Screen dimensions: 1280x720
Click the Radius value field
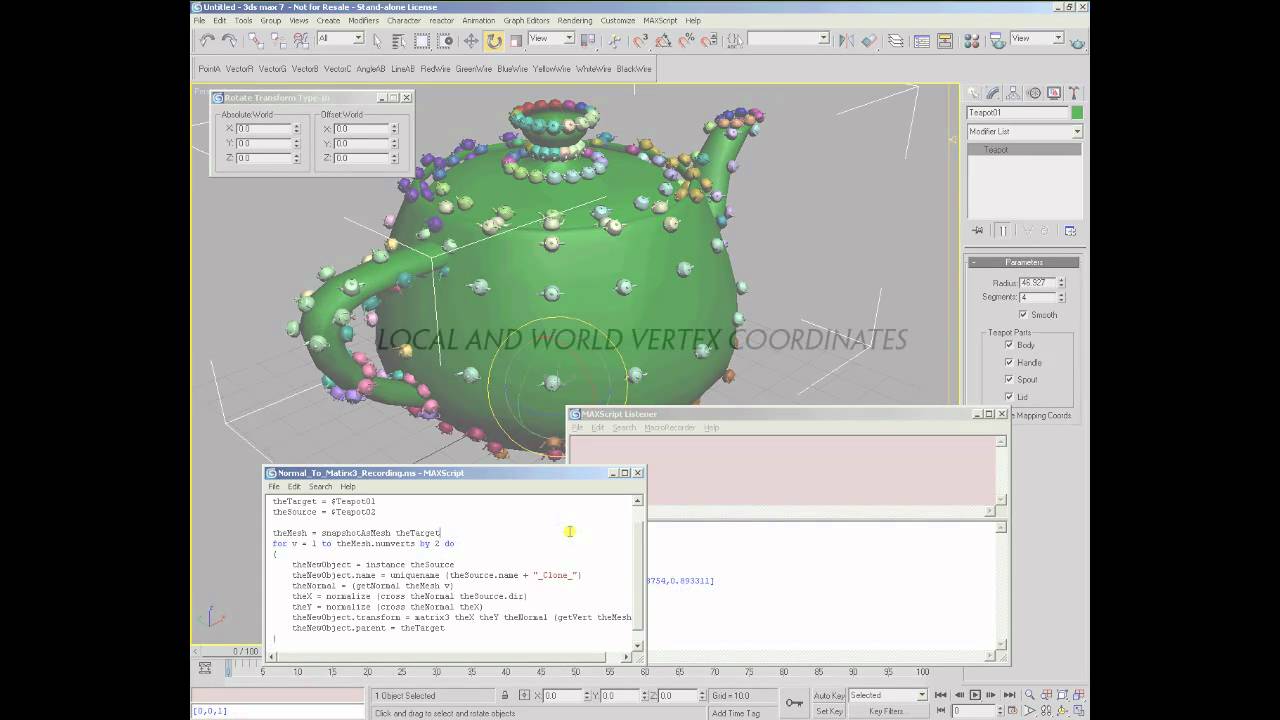tap(1037, 283)
